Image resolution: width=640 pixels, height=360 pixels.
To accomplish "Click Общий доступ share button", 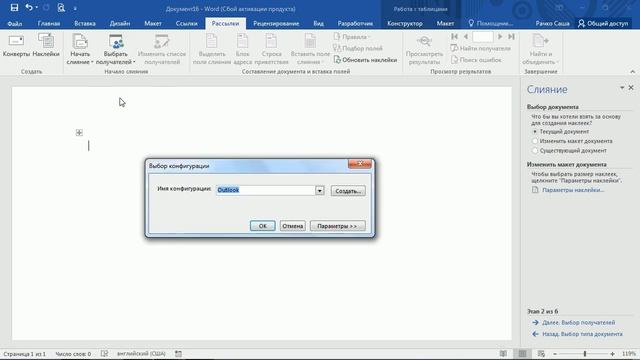I will 603,24.
